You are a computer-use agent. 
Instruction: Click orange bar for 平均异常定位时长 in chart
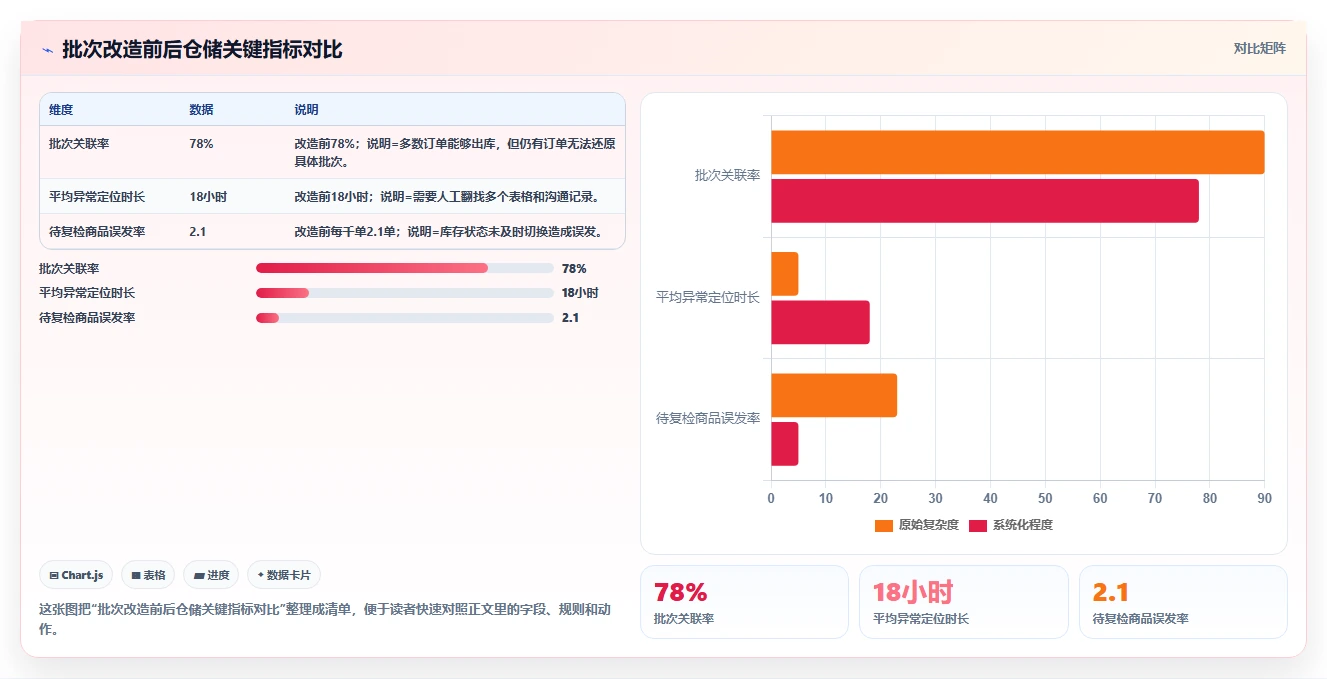pos(785,274)
